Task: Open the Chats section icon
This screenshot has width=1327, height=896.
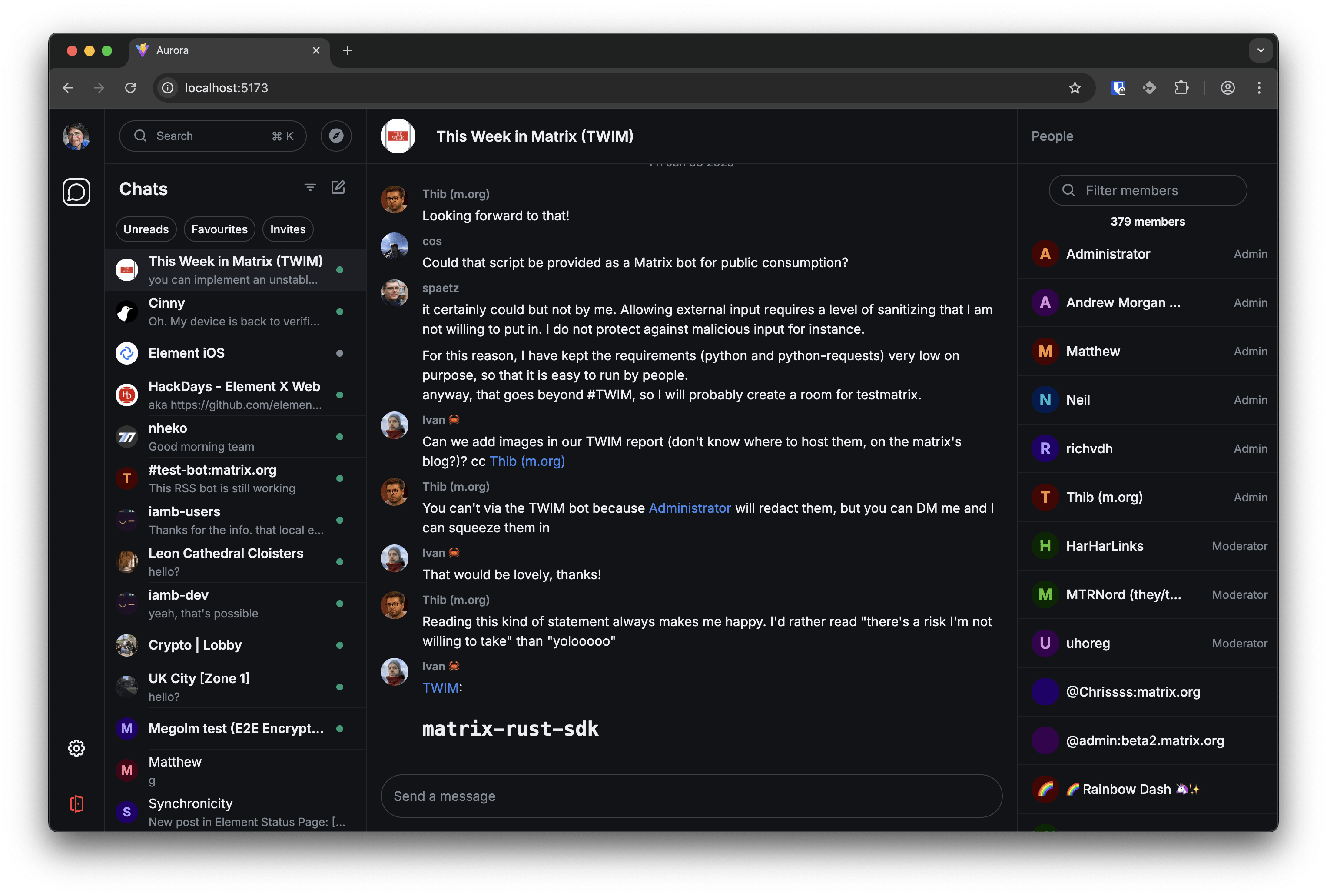Action: click(76, 192)
